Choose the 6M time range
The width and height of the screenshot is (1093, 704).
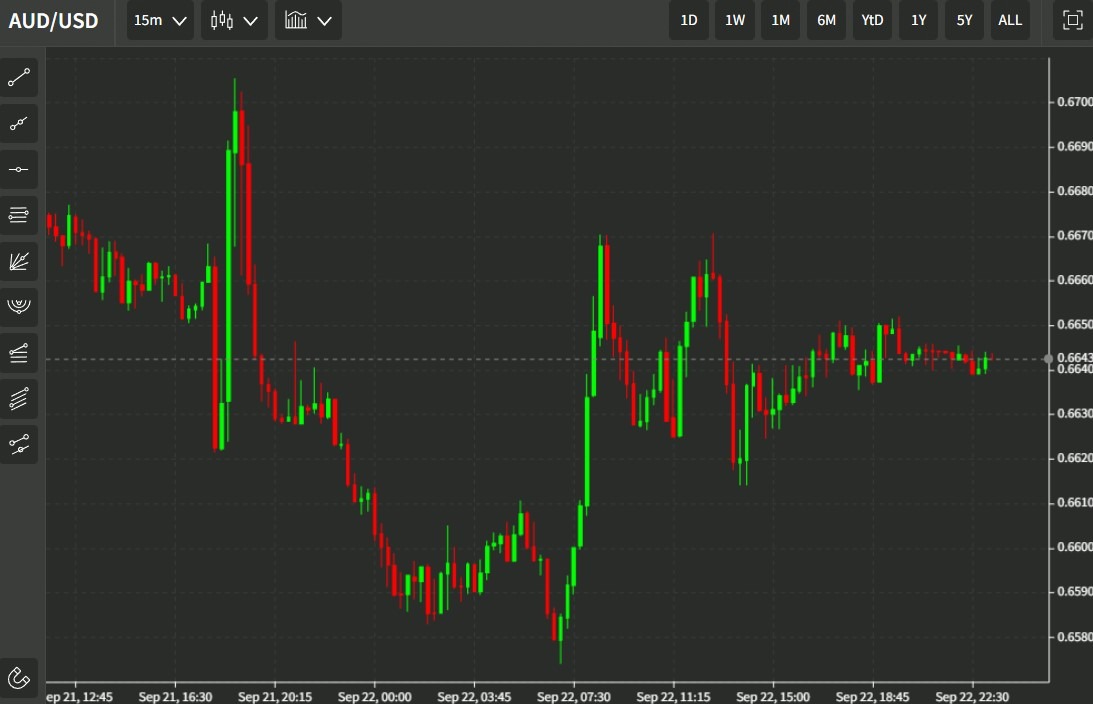pos(826,20)
